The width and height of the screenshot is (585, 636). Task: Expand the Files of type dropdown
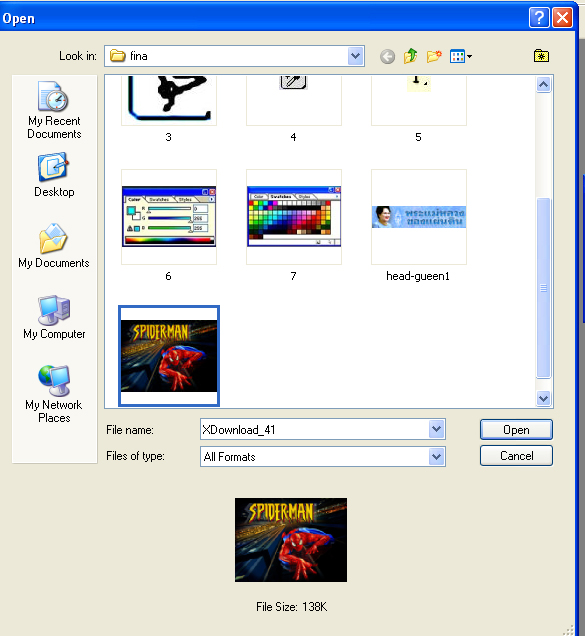436,457
